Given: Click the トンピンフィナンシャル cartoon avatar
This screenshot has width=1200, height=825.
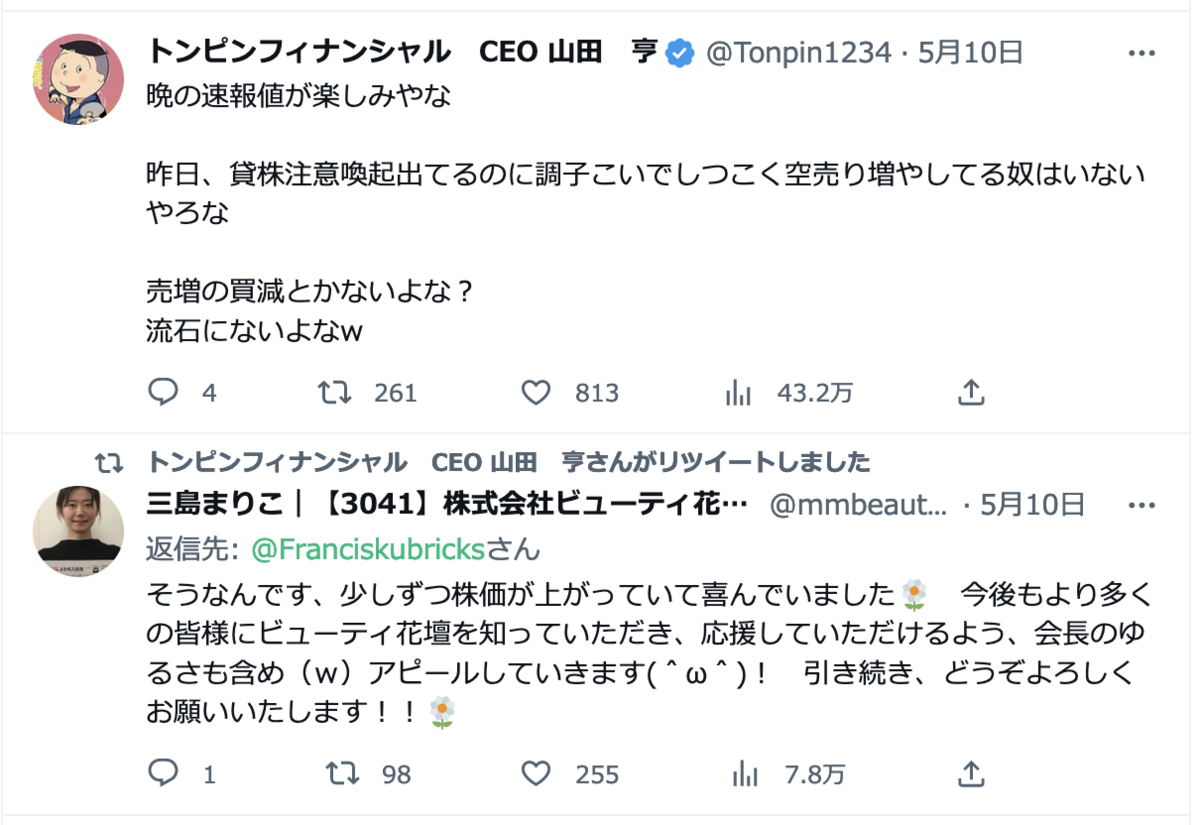Looking at the screenshot, I should click(79, 79).
